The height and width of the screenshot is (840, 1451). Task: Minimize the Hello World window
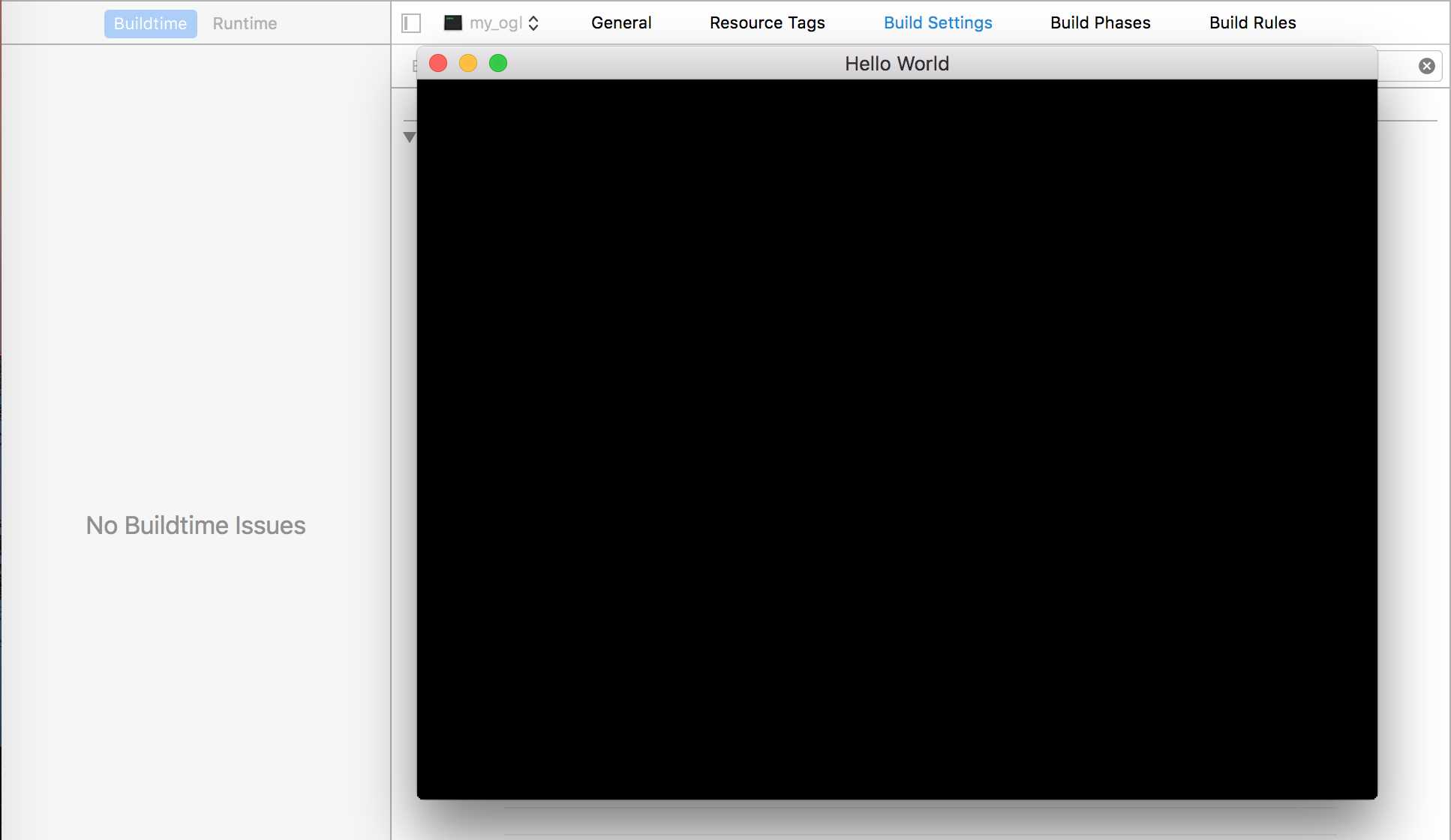pos(468,63)
